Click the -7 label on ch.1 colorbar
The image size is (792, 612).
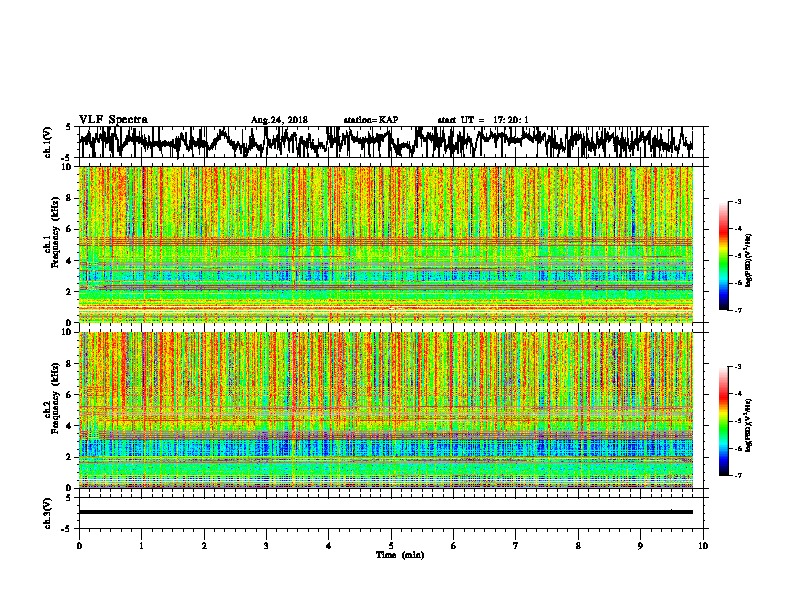pyautogui.click(x=737, y=310)
